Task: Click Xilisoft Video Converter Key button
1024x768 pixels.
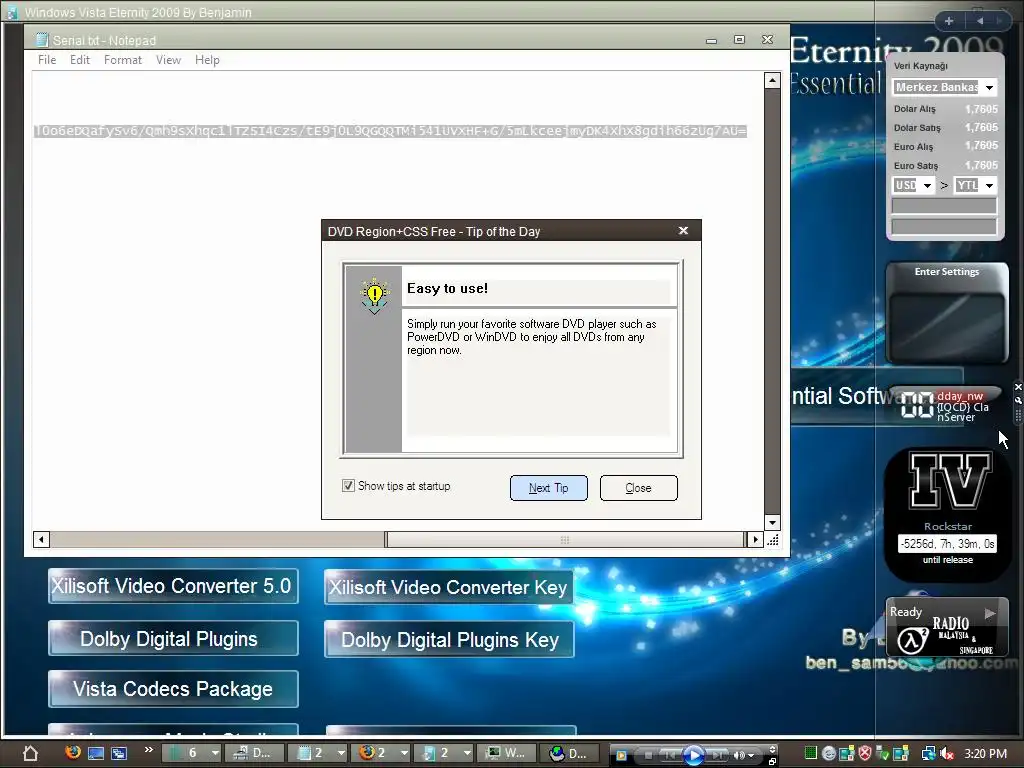Action: click(449, 587)
